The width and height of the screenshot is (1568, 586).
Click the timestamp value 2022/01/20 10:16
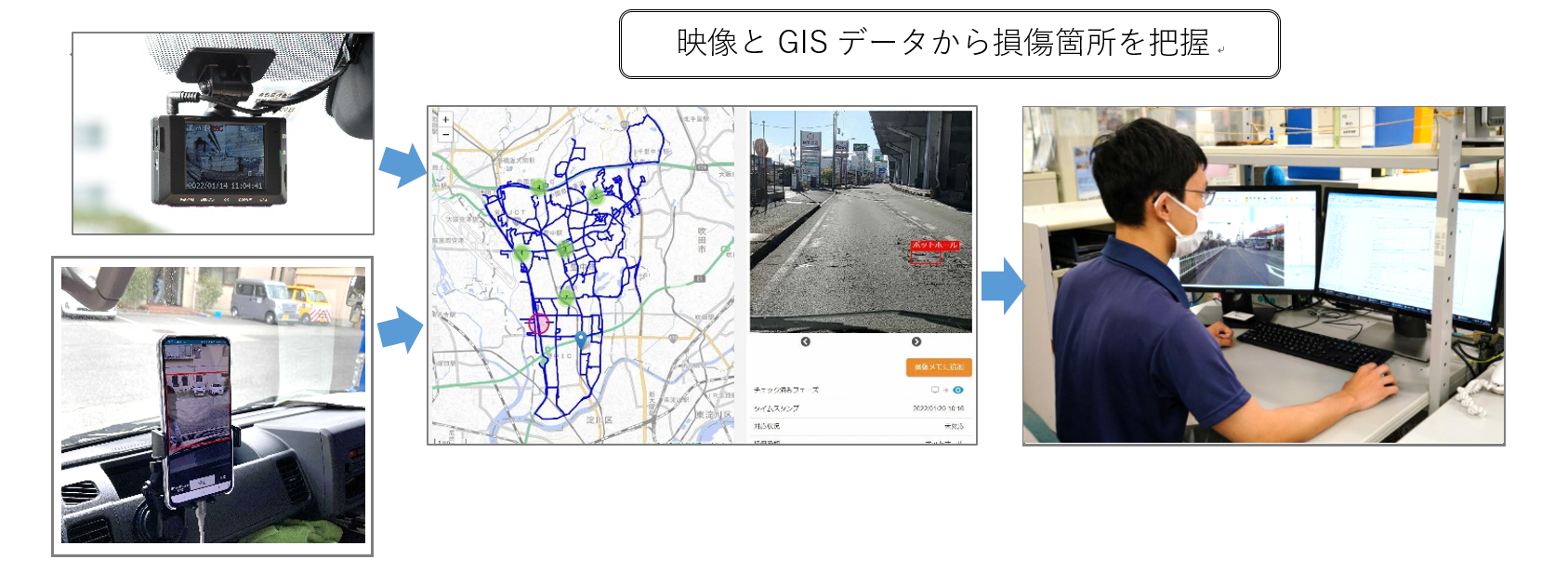[938, 408]
